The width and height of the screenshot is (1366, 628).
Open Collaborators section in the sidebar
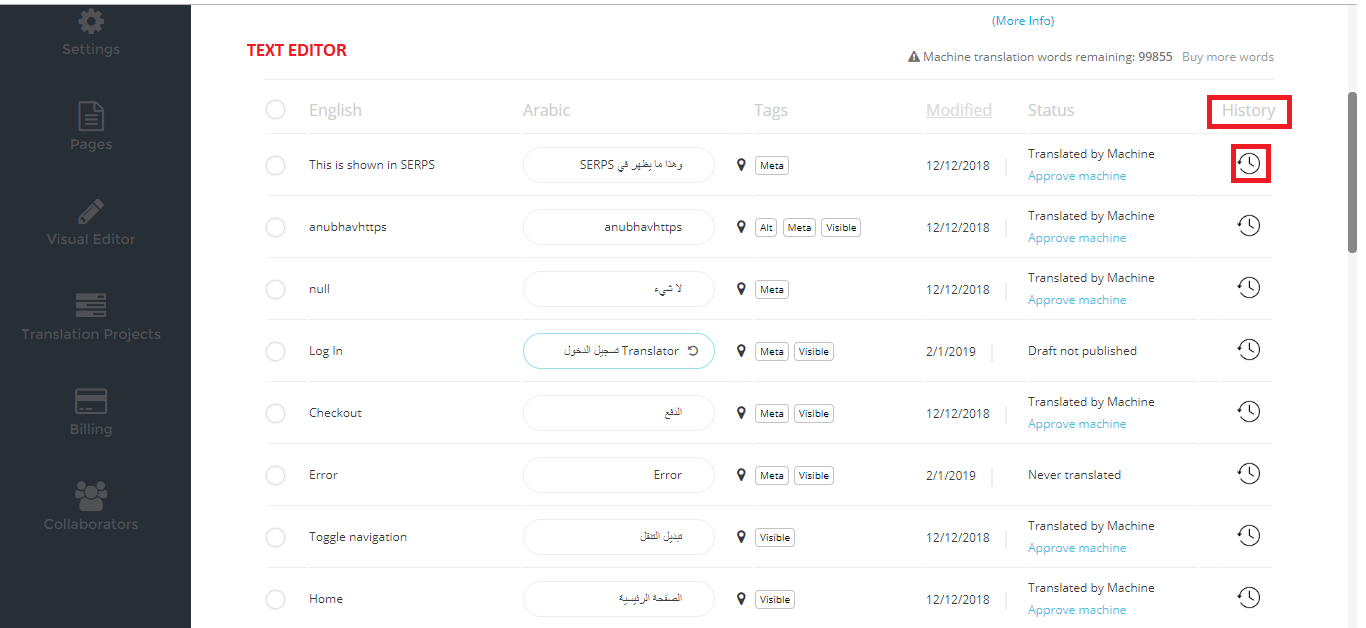91,507
